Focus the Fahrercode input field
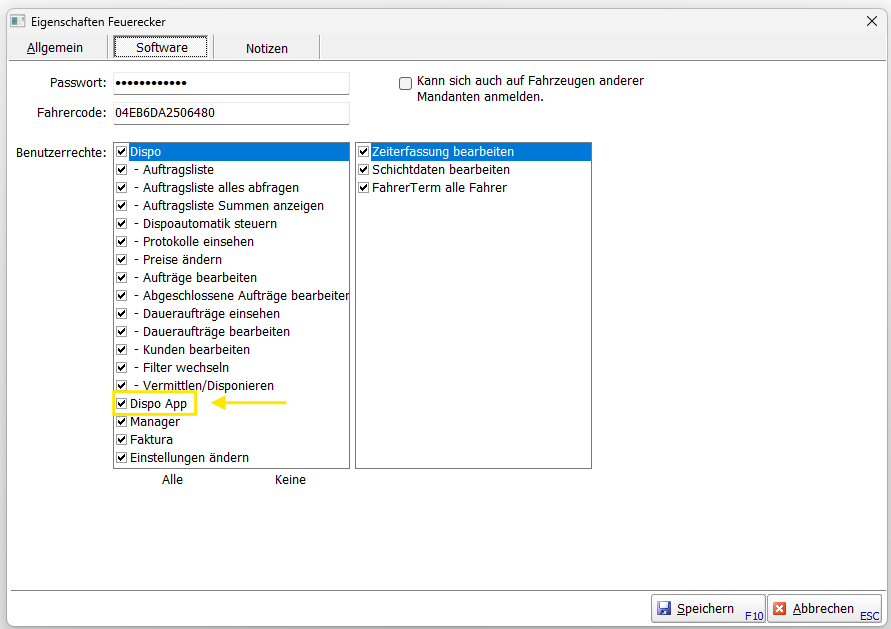891x629 pixels. (230, 113)
